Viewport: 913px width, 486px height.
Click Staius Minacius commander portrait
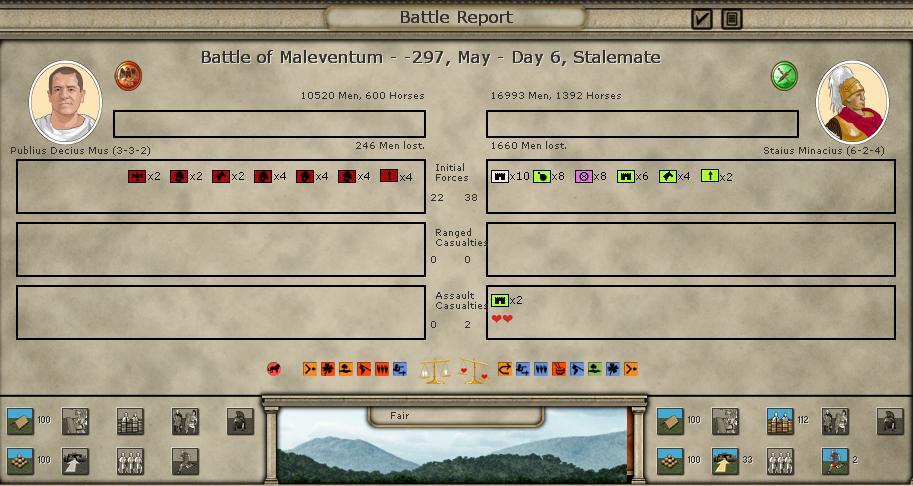pos(852,102)
